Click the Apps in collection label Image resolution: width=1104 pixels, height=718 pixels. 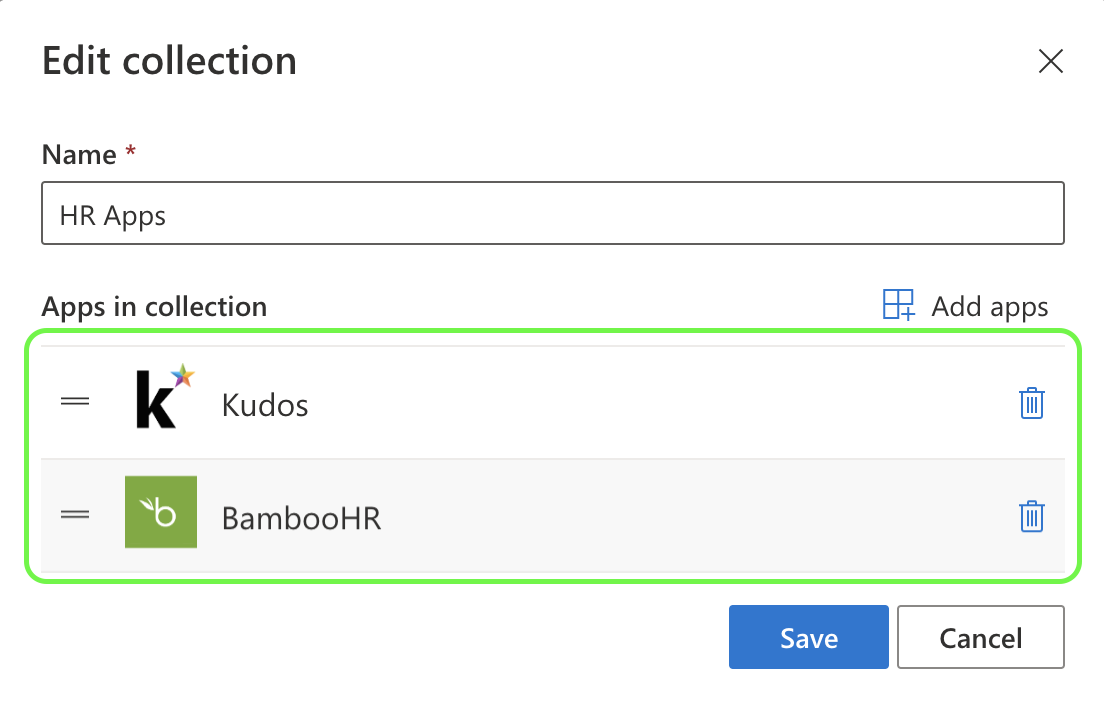[154, 306]
